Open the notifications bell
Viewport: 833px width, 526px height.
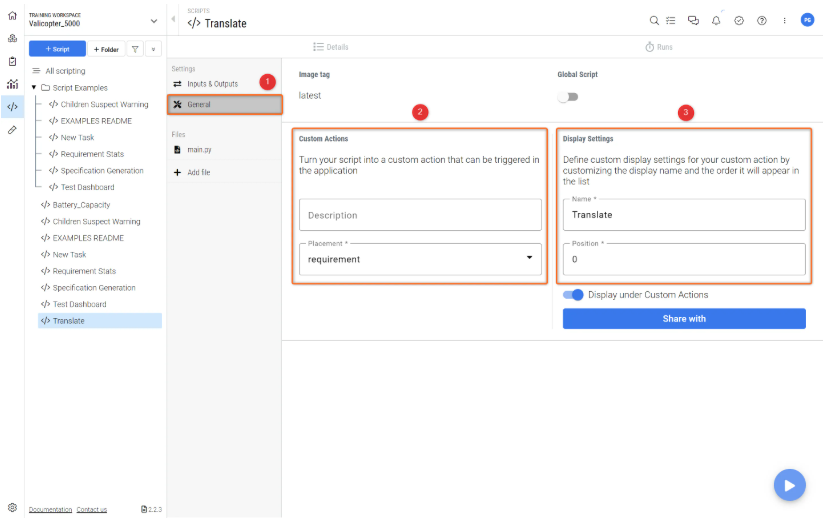point(716,20)
